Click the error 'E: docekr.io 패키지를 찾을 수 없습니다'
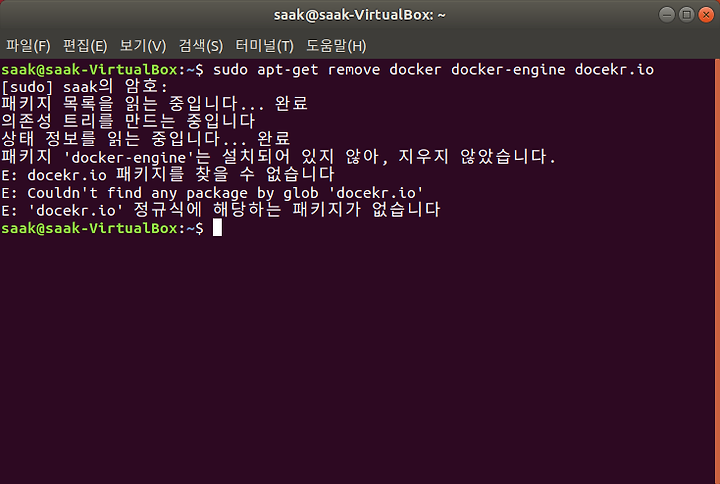This screenshot has width=720, height=484. pos(168,174)
